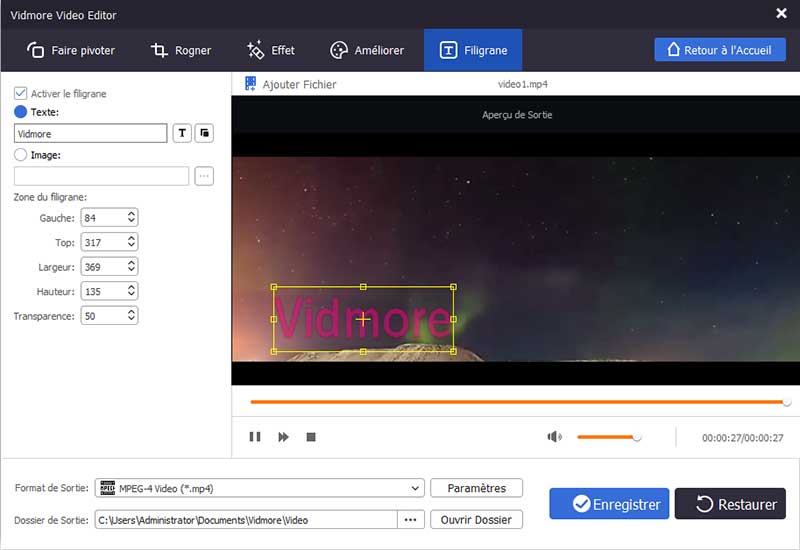
Task: Uncheck Activer le filigrane checkbox
Action: (20, 94)
